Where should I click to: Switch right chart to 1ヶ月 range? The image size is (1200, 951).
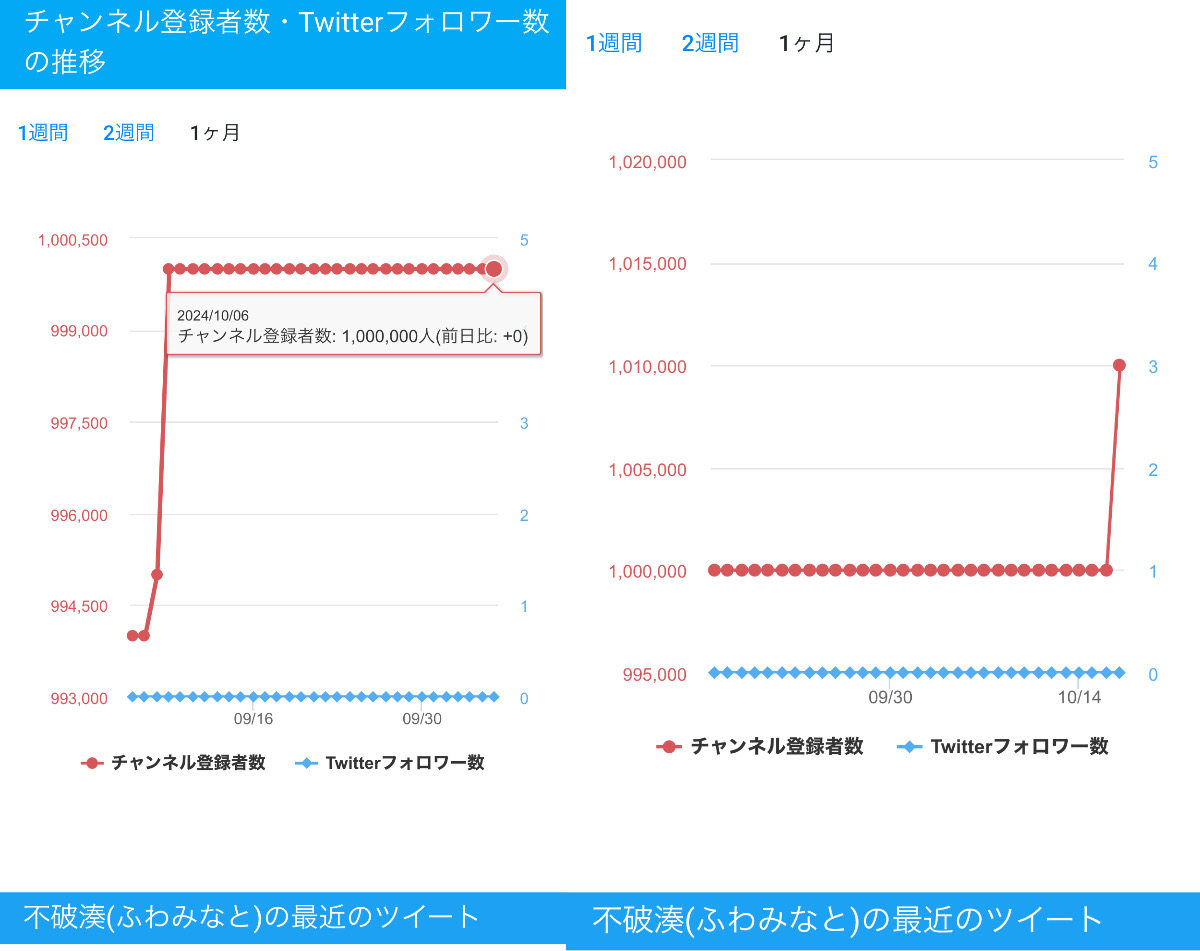(806, 43)
